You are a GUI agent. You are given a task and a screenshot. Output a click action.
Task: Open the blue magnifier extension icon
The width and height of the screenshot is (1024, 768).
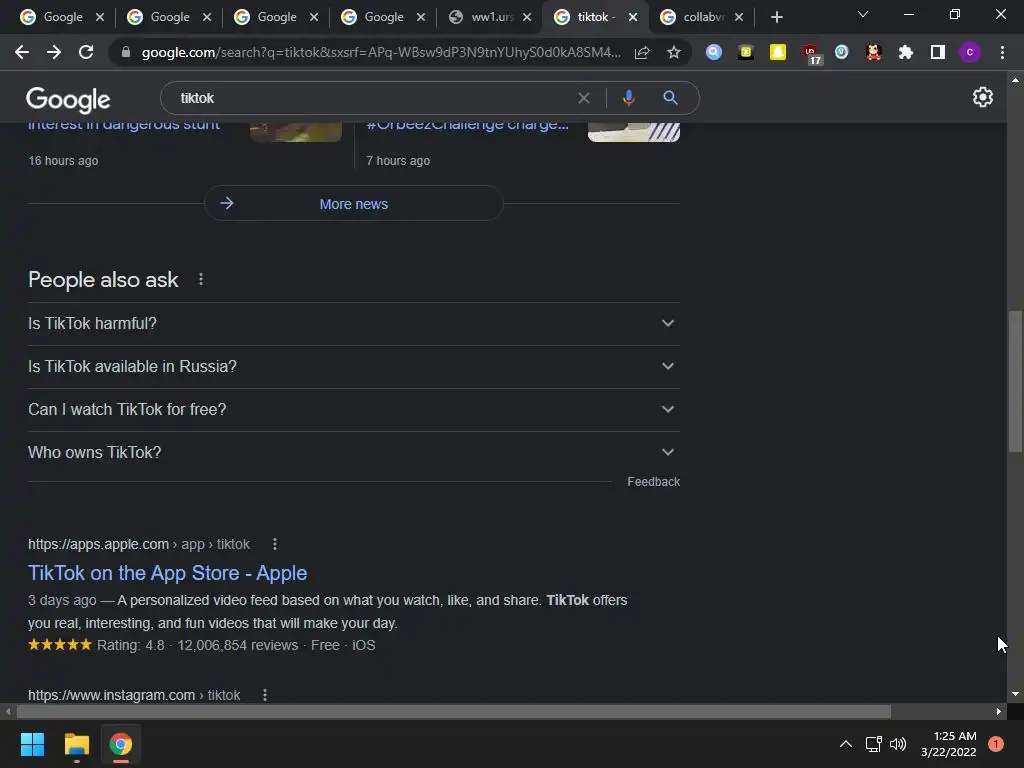click(714, 52)
